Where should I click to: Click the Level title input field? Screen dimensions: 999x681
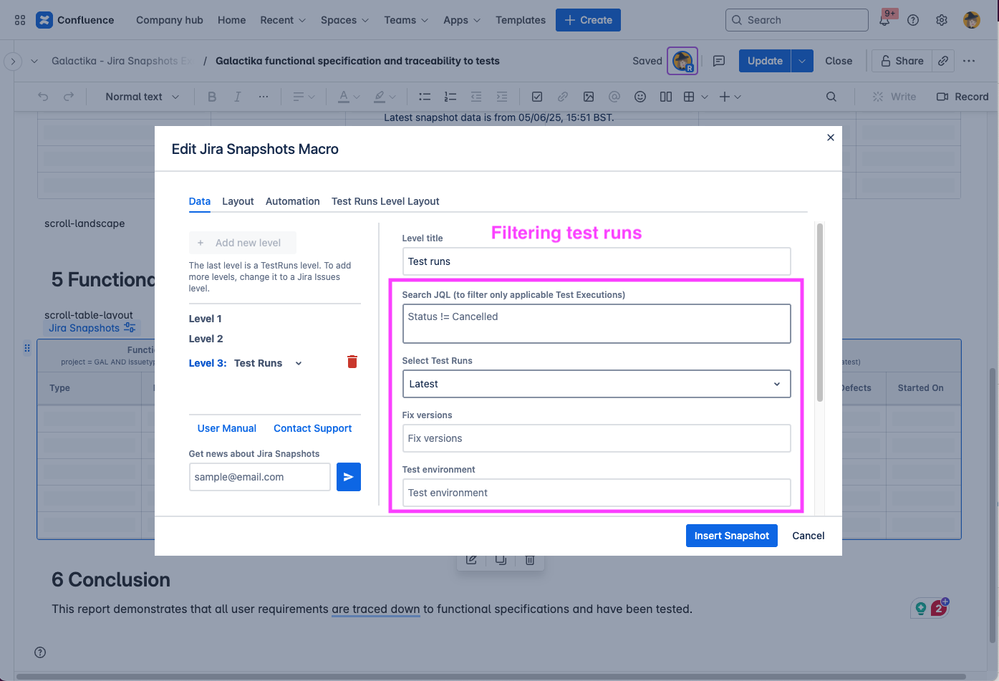pyautogui.click(x=596, y=262)
